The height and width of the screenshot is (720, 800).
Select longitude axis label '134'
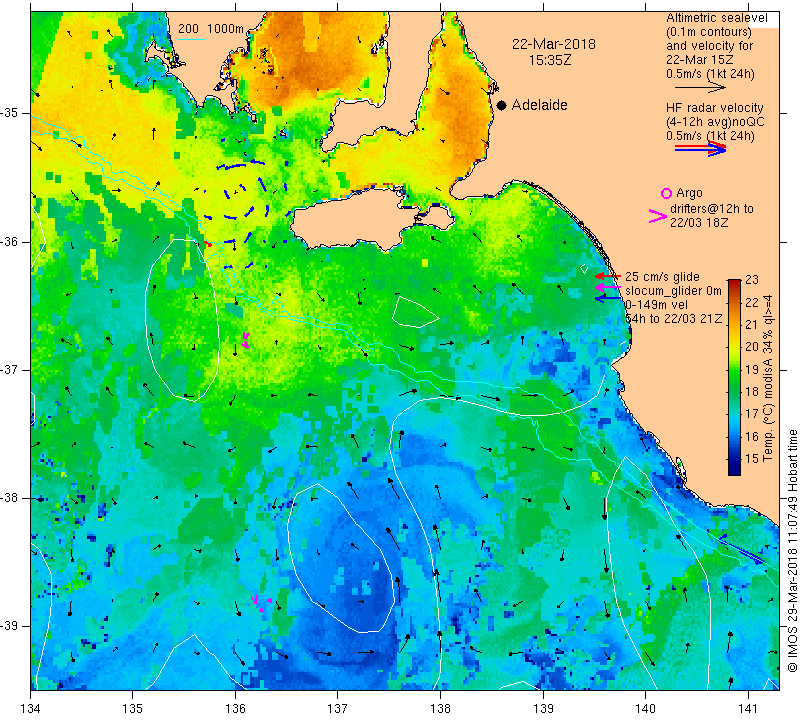[31, 708]
